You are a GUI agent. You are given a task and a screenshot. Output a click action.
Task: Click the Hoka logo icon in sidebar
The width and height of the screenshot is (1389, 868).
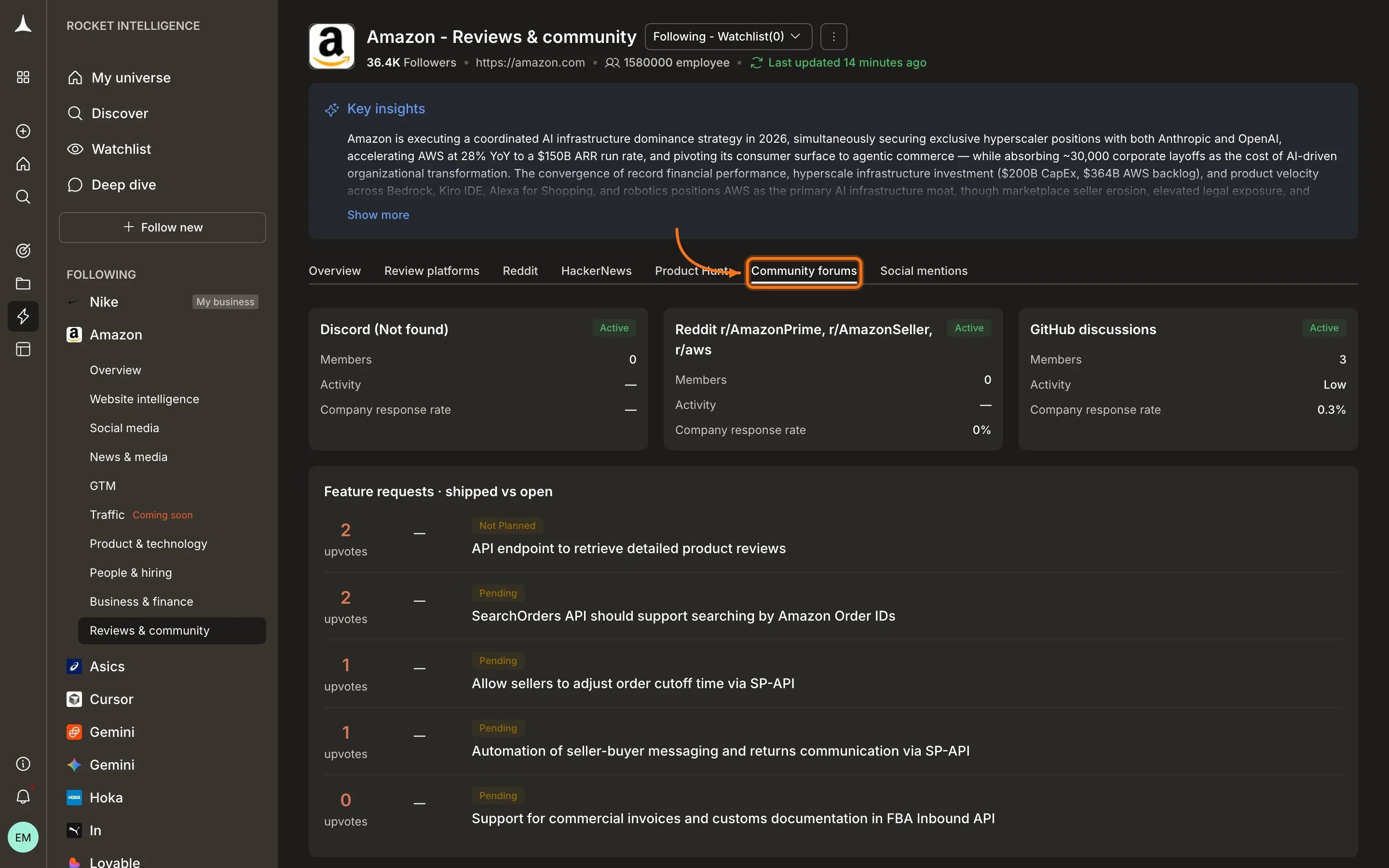point(74,798)
